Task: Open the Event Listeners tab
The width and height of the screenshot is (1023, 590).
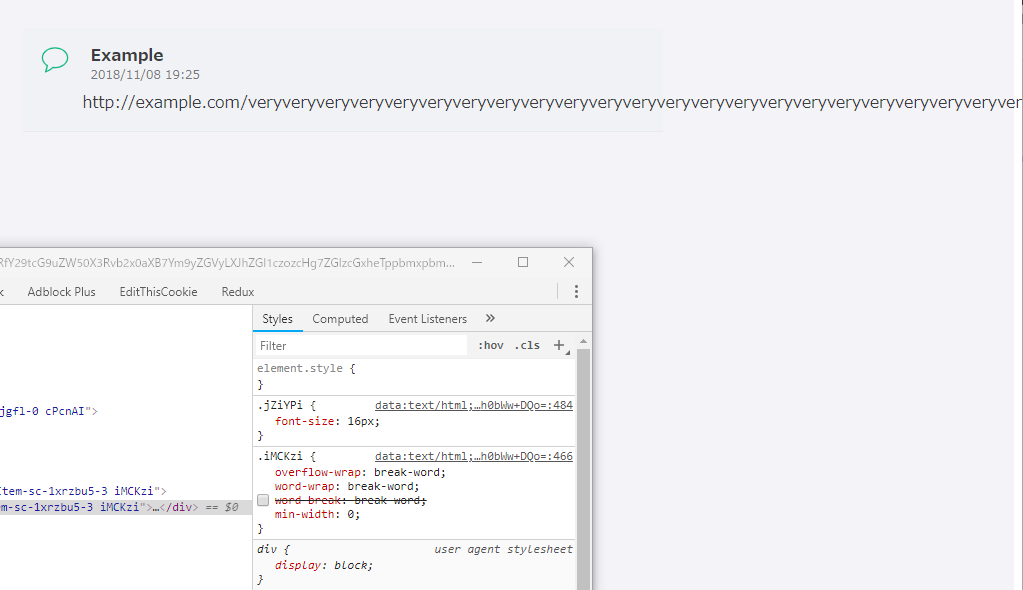Action: tap(427, 318)
